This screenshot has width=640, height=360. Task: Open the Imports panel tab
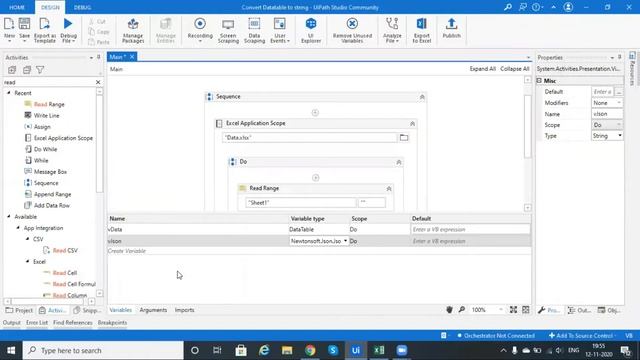point(184,310)
